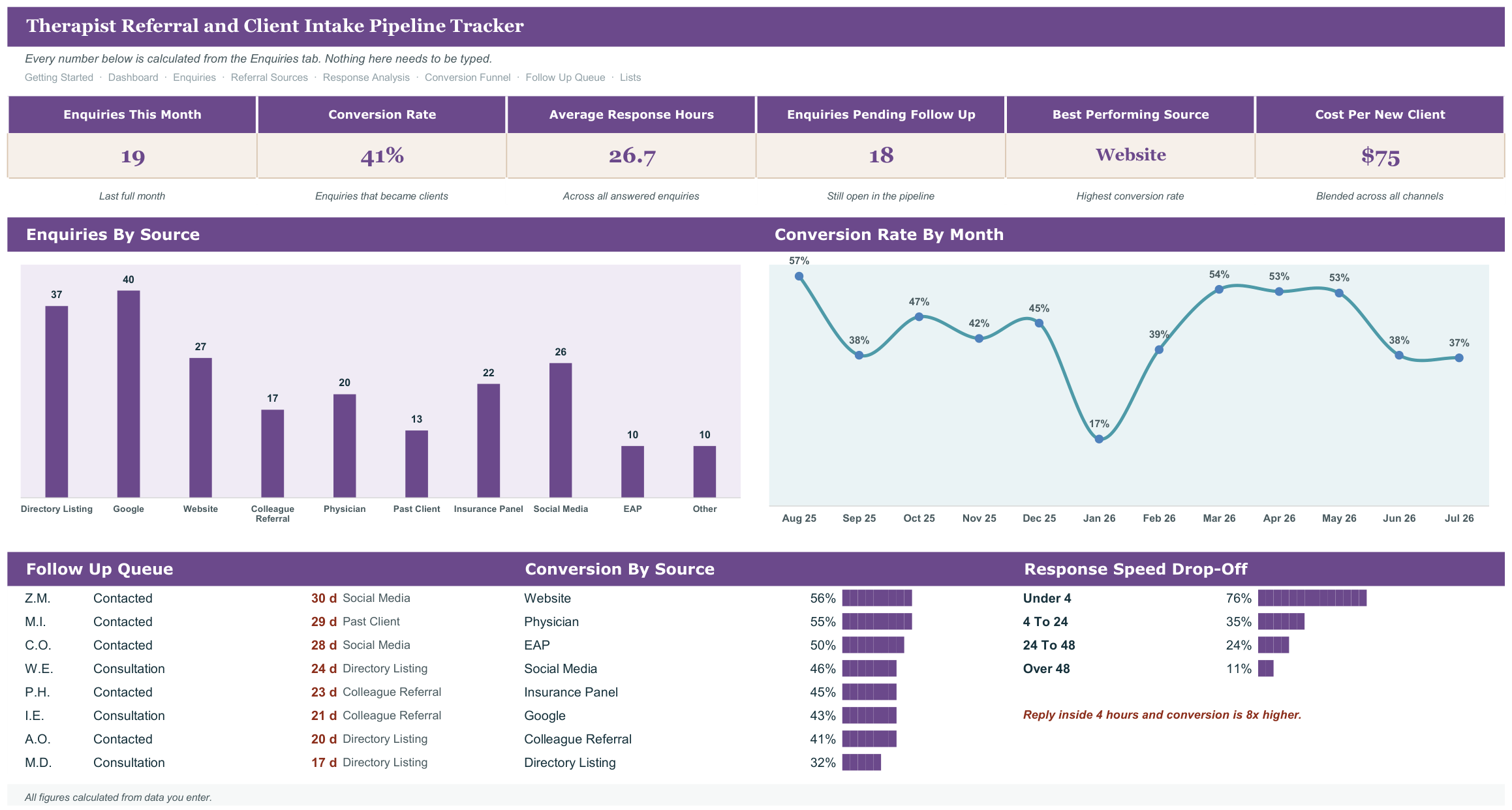Viewport: 1512px width, 810px height.
Task: Select the Cost Per New Client value $75
Action: pos(1380,156)
